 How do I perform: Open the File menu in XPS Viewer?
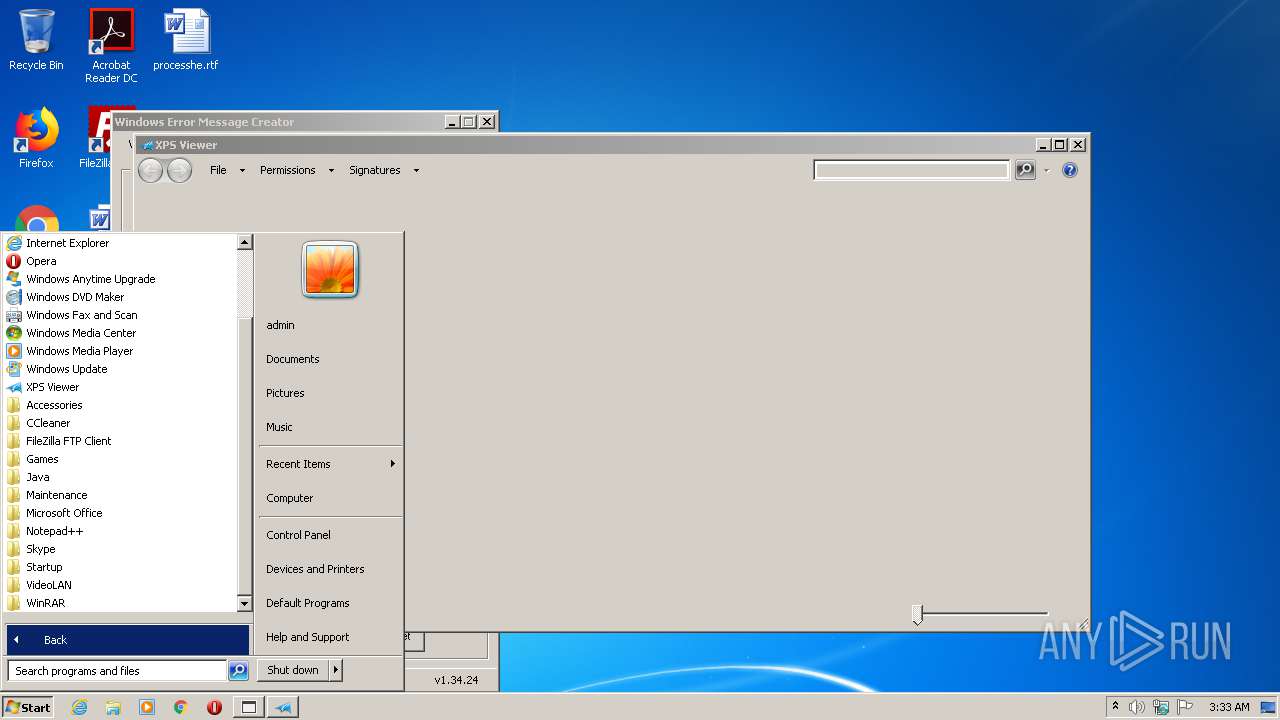(x=227, y=170)
